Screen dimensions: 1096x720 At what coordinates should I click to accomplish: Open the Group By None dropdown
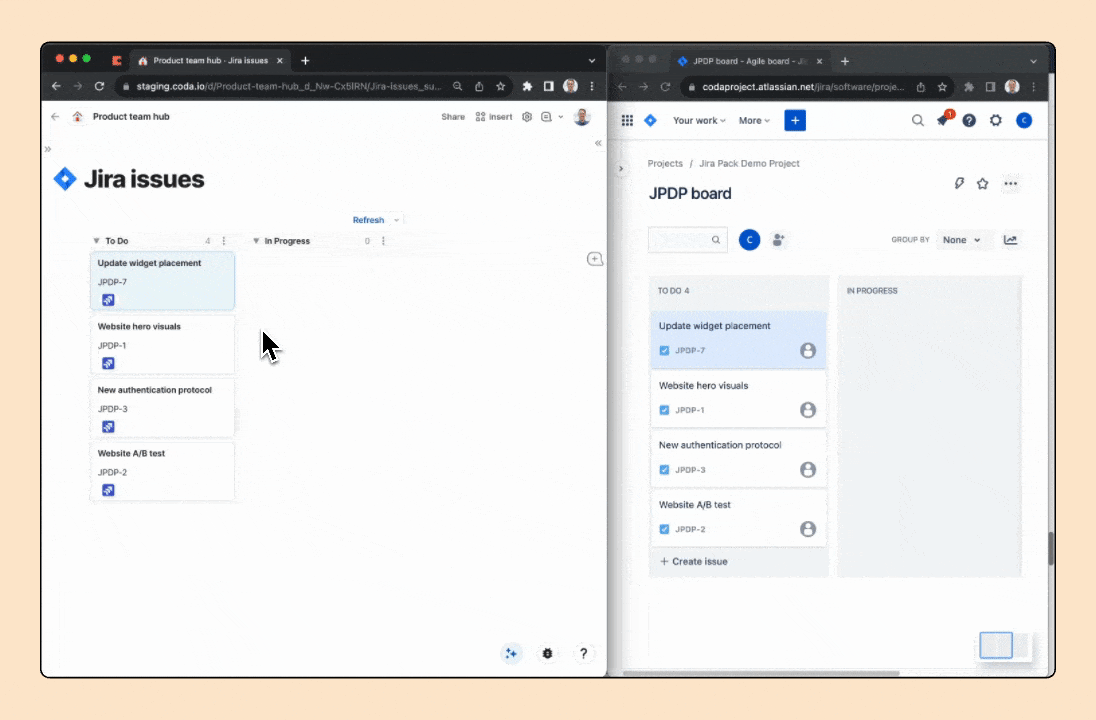961,240
